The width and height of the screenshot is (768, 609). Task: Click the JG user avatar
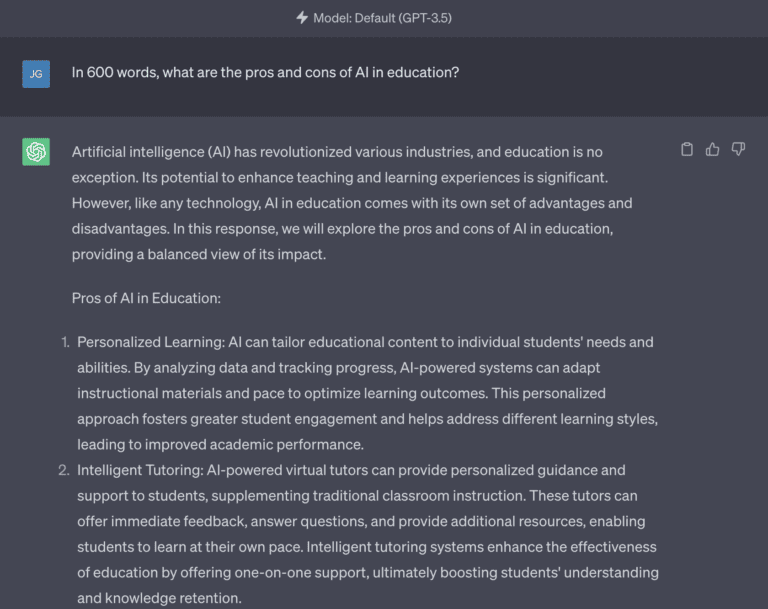[x=36, y=73]
